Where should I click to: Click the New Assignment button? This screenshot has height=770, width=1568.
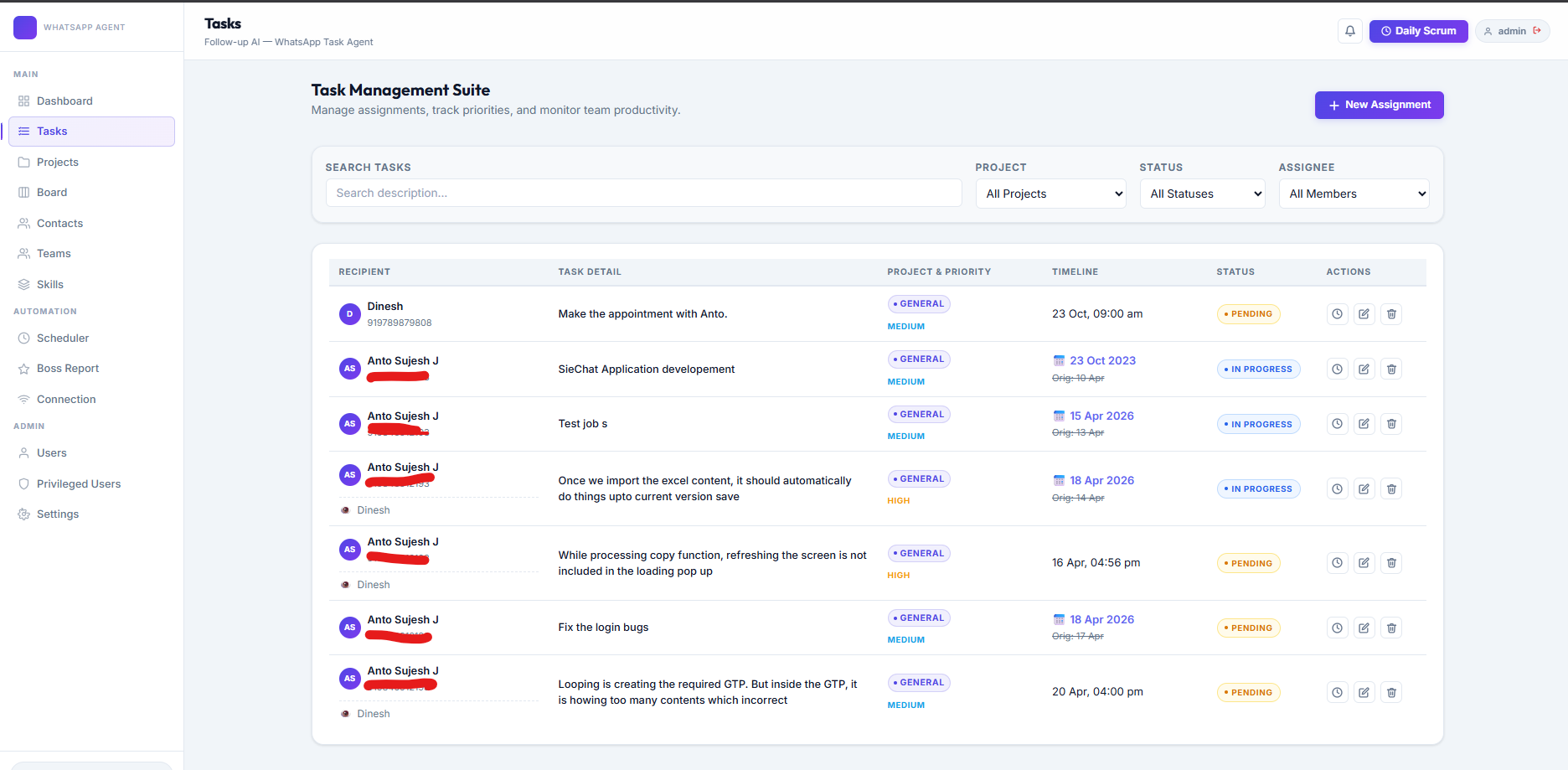click(x=1379, y=105)
